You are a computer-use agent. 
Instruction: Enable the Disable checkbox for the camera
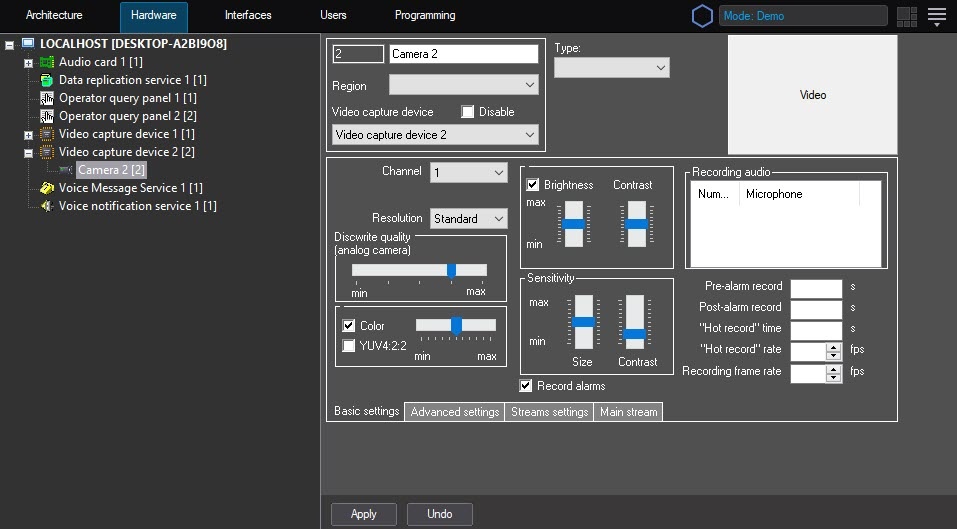pyautogui.click(x=467, y=112)
